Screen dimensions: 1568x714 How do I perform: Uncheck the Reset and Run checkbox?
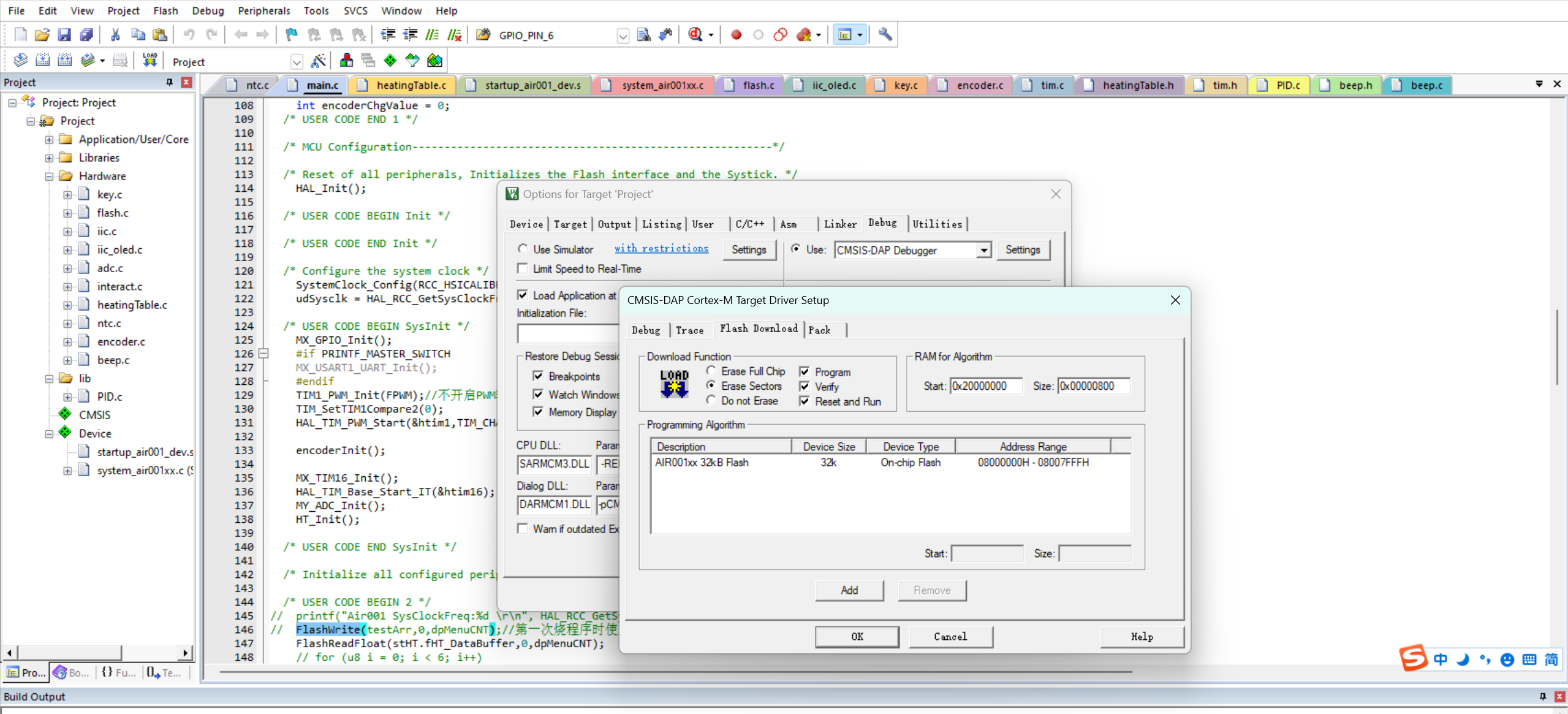pos(805,401)
